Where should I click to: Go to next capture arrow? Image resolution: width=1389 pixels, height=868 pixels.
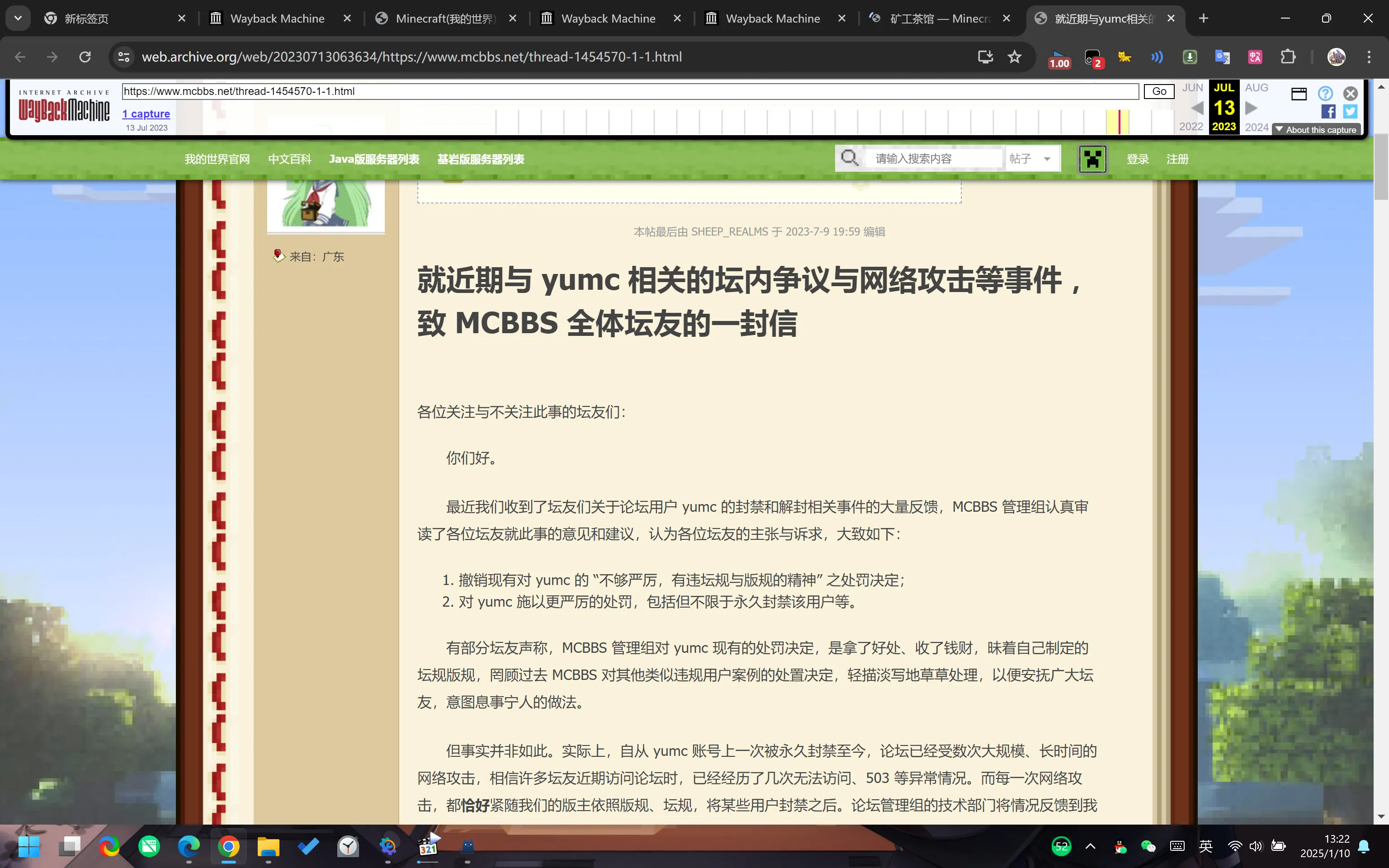point(1251,108)
